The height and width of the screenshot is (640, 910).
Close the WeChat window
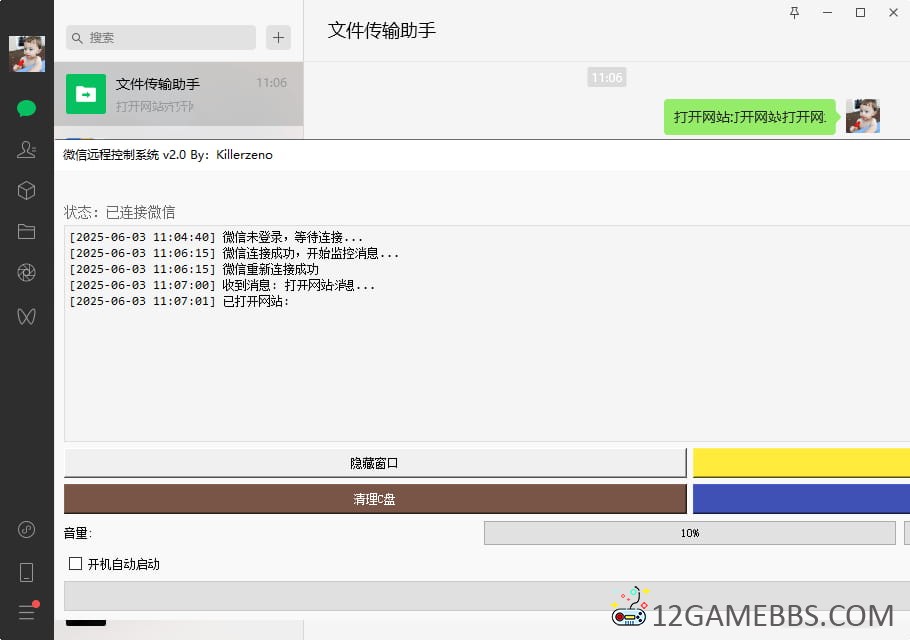click(x=894, y=12)
